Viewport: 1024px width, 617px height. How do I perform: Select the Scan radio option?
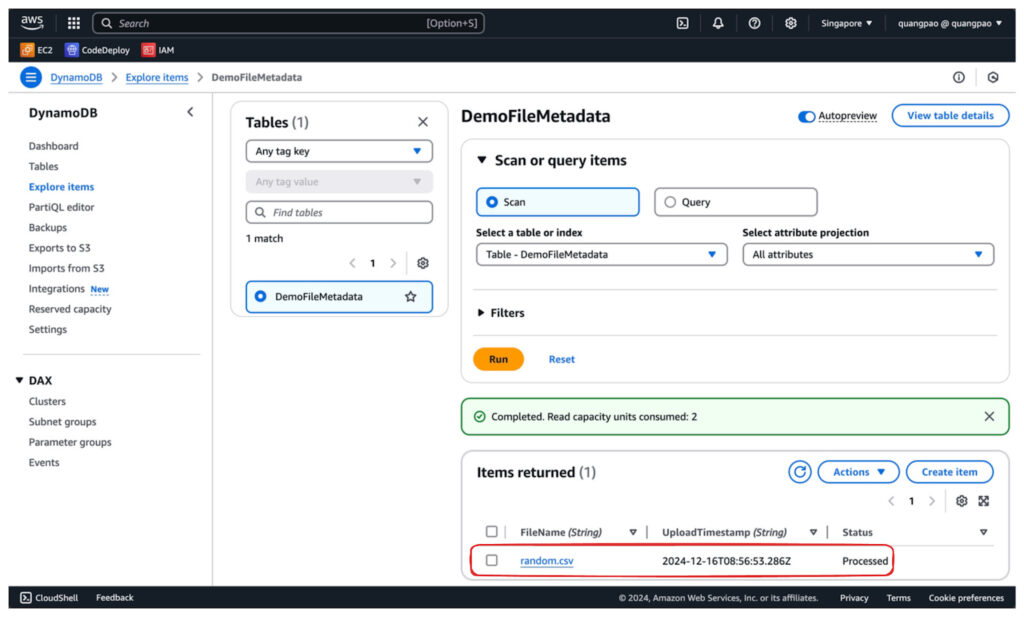[x=557, y=202]
